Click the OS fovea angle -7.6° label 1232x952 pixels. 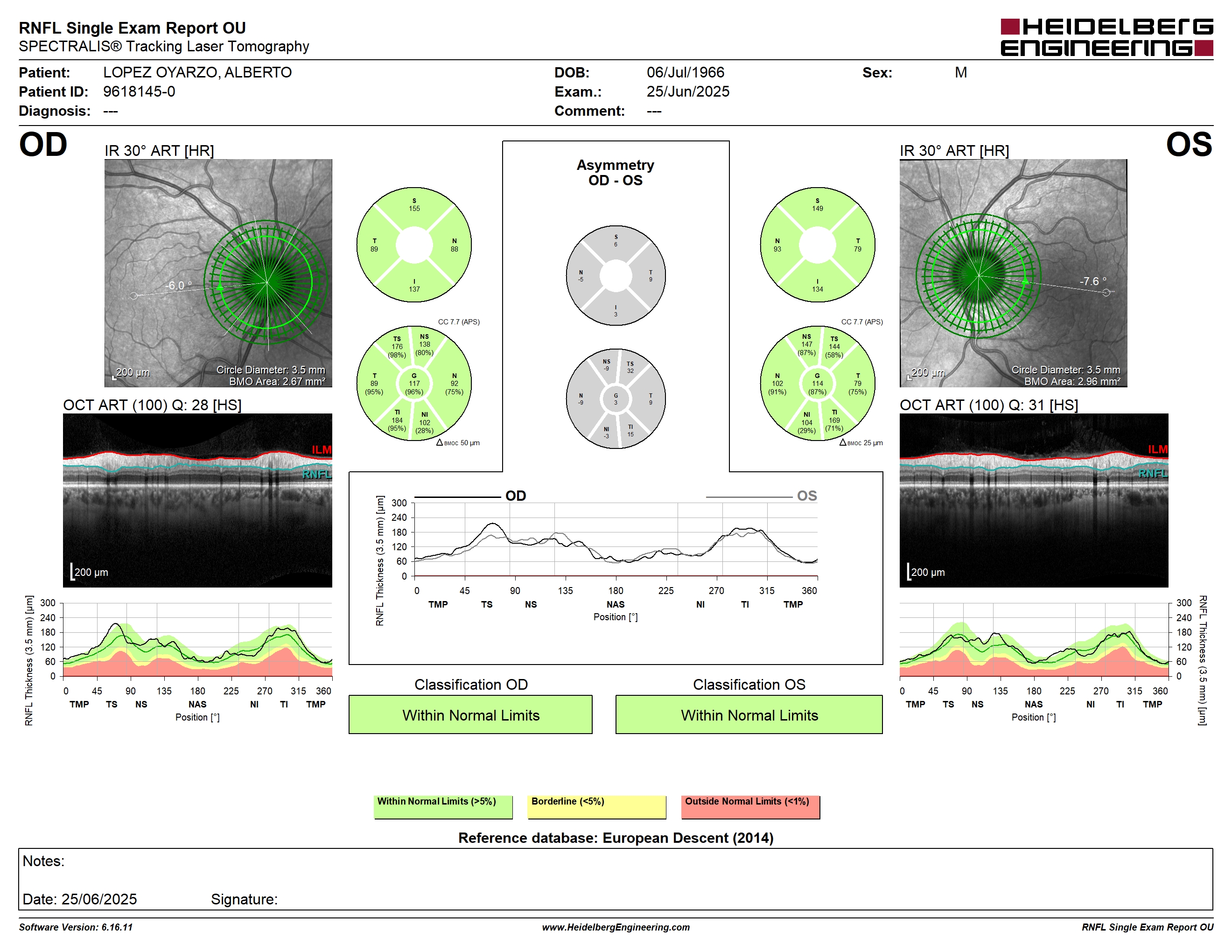click(1093, 281)
